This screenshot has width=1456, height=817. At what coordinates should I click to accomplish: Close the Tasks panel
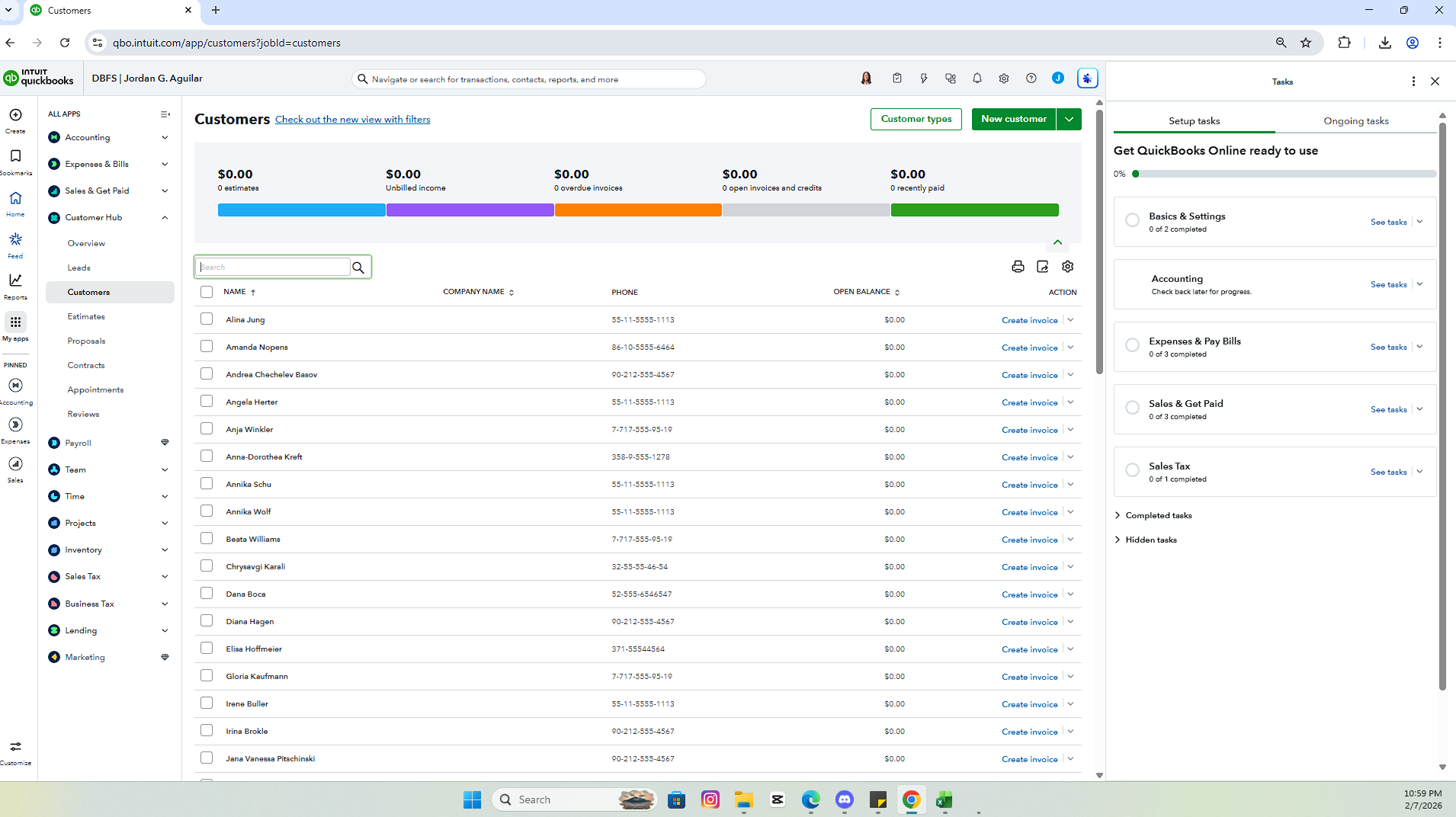[1435, 82]
